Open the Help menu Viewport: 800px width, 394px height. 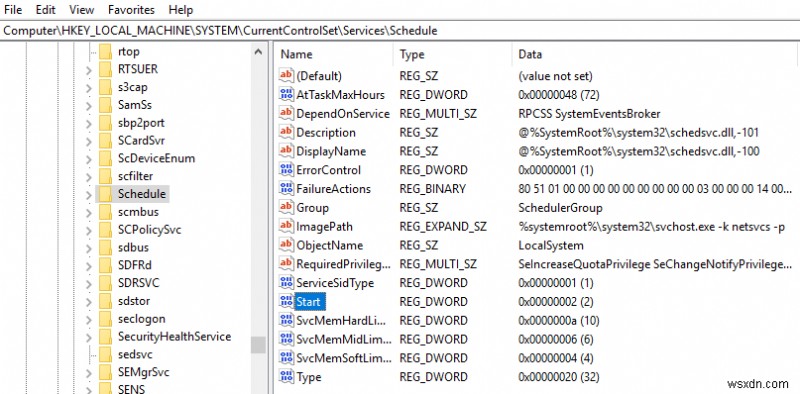(181, 10)
